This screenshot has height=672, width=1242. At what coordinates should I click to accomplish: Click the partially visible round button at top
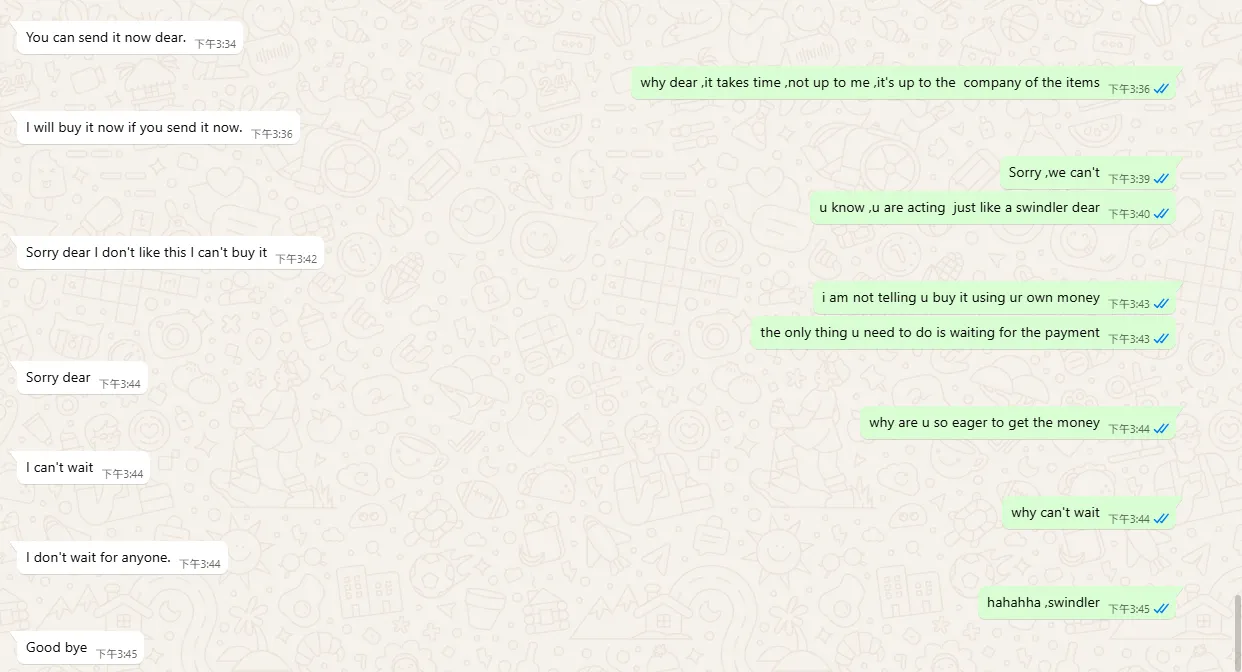click(1154, 2)
